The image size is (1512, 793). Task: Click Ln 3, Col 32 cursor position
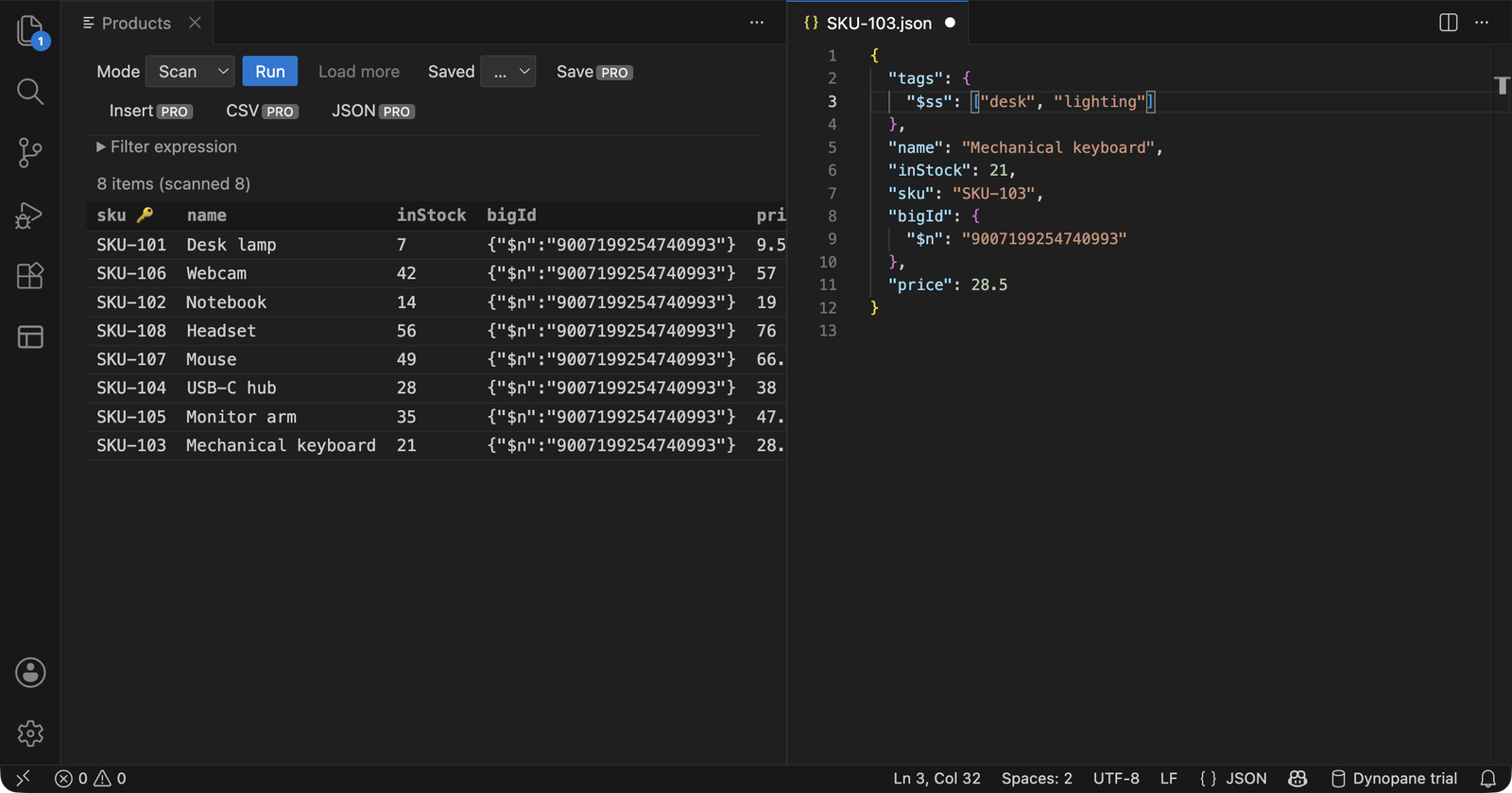[937, 779]
